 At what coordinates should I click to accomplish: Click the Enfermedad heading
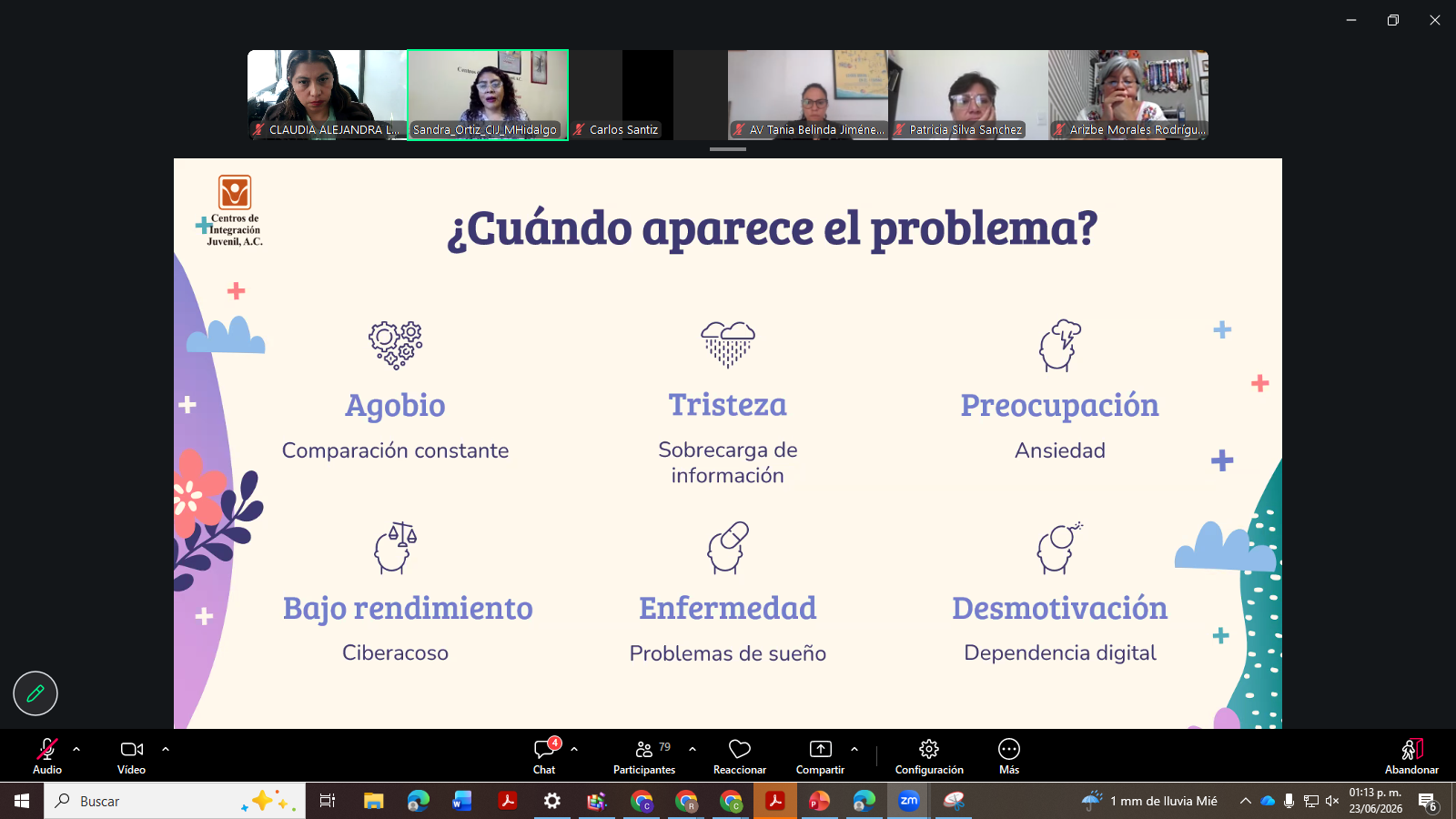click(728, 608)
